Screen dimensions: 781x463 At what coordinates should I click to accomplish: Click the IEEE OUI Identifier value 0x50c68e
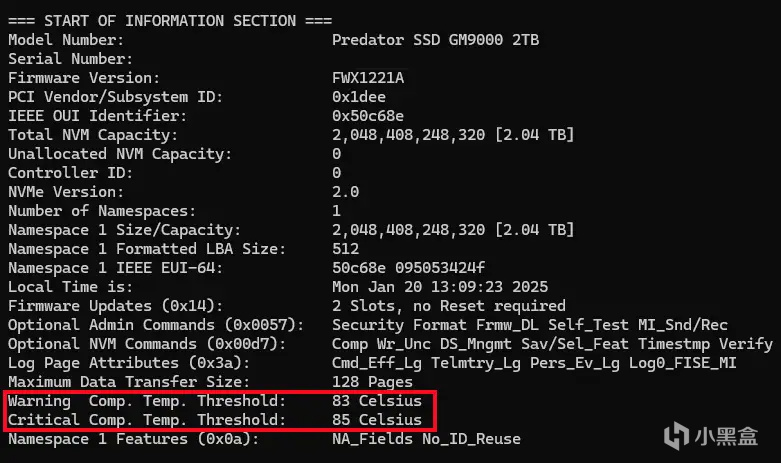pyautogui.click(x=369, y=116)
